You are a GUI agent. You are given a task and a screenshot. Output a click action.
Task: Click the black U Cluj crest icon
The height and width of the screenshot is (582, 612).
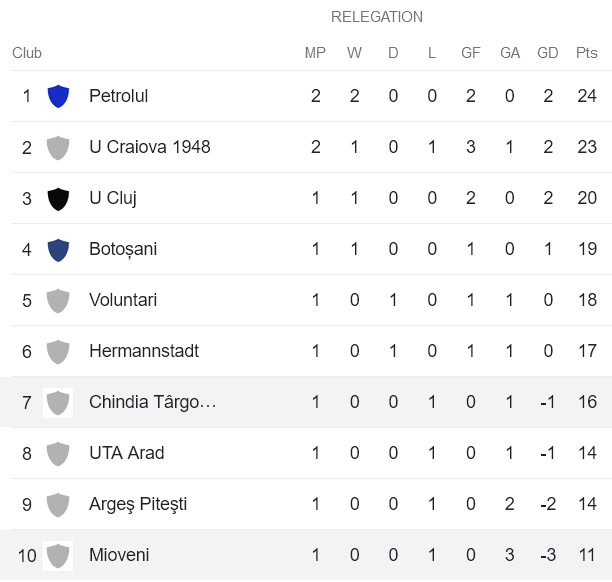coord(58,198)
